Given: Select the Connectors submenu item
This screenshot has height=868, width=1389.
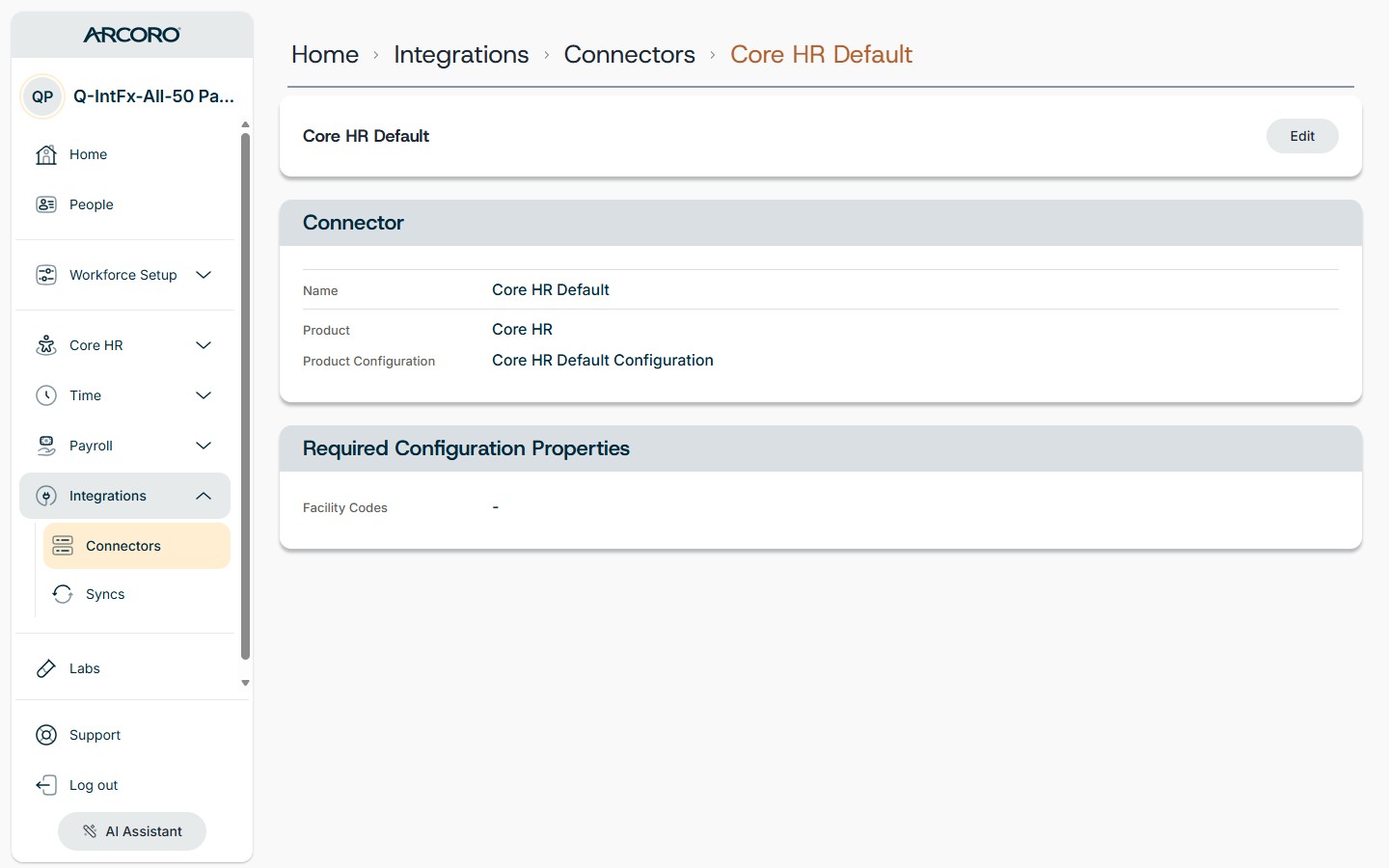Looking at the screenshot, I should click(x=137, y=546).
